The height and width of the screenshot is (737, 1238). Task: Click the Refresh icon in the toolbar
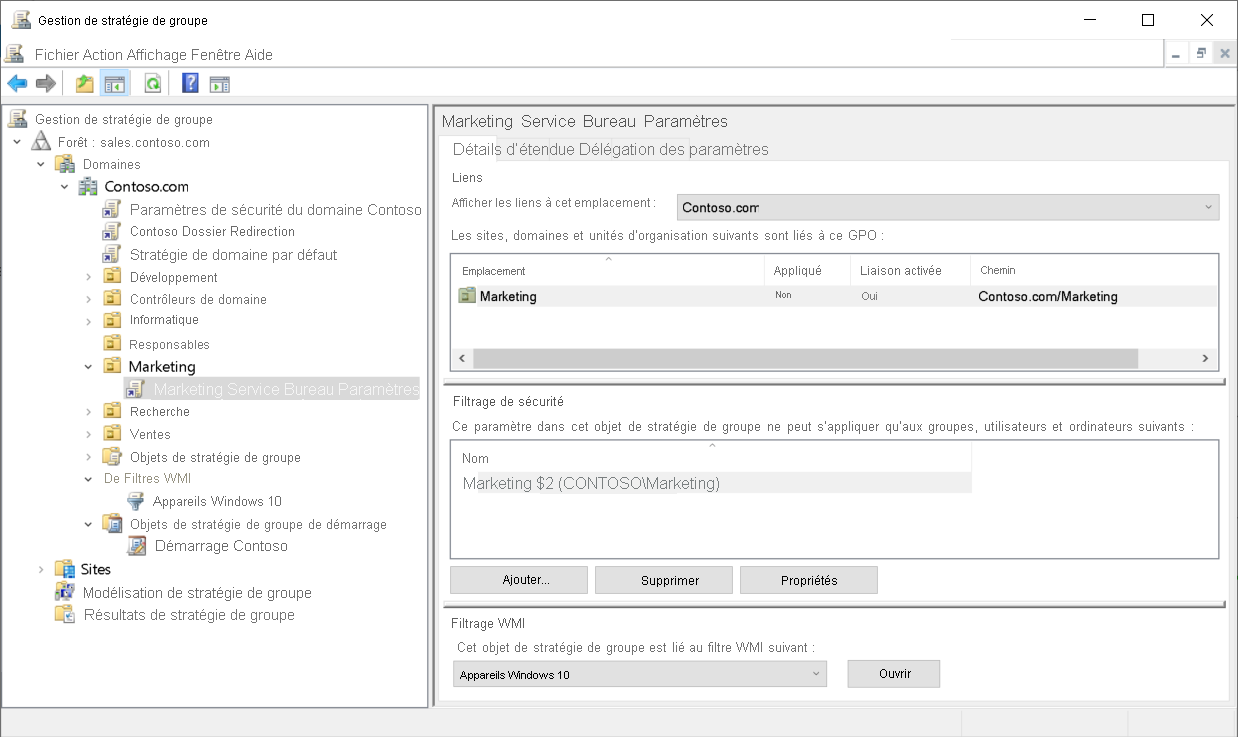(152, 83)
